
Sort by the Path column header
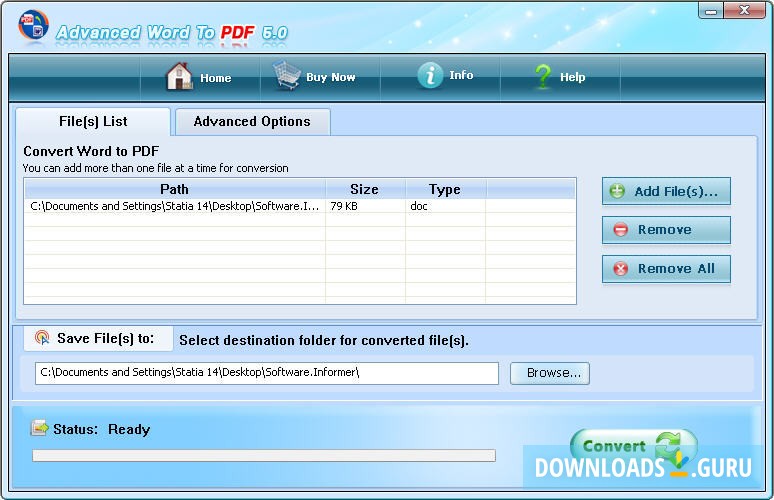pyautogui.click(x=174, y=189)
